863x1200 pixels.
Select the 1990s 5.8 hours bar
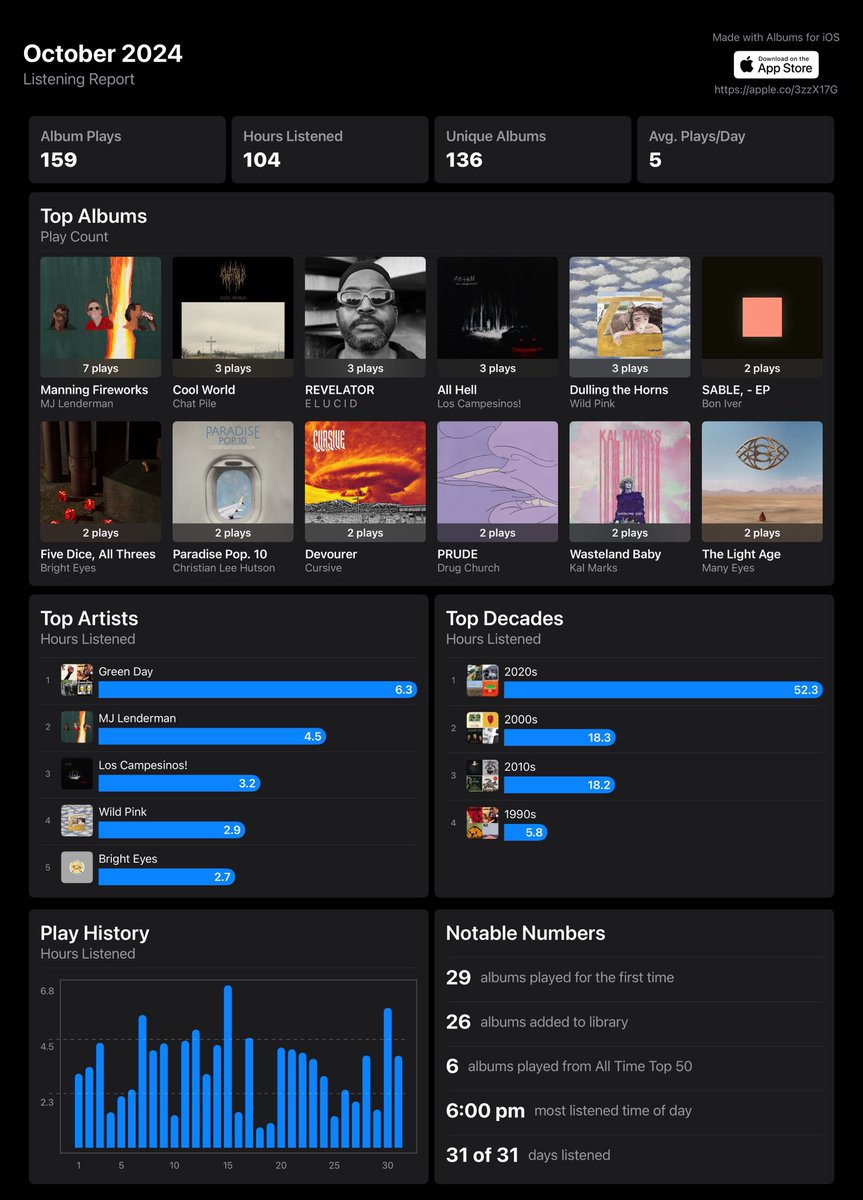pyautogui.click(x=526, y=832)
